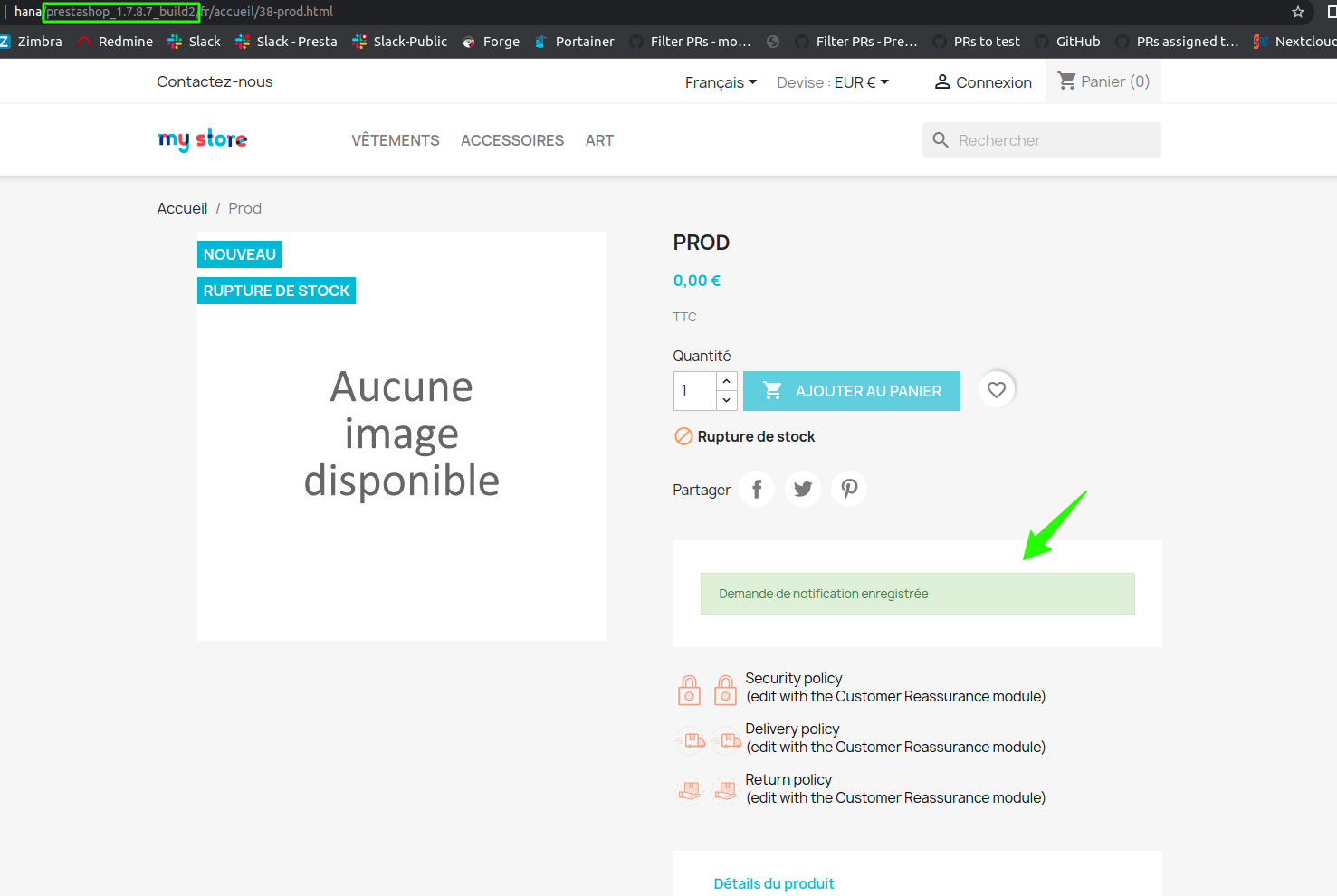Open the VÊTEMENTS menu
The image size is (1337, 896).
click(395, 139)
